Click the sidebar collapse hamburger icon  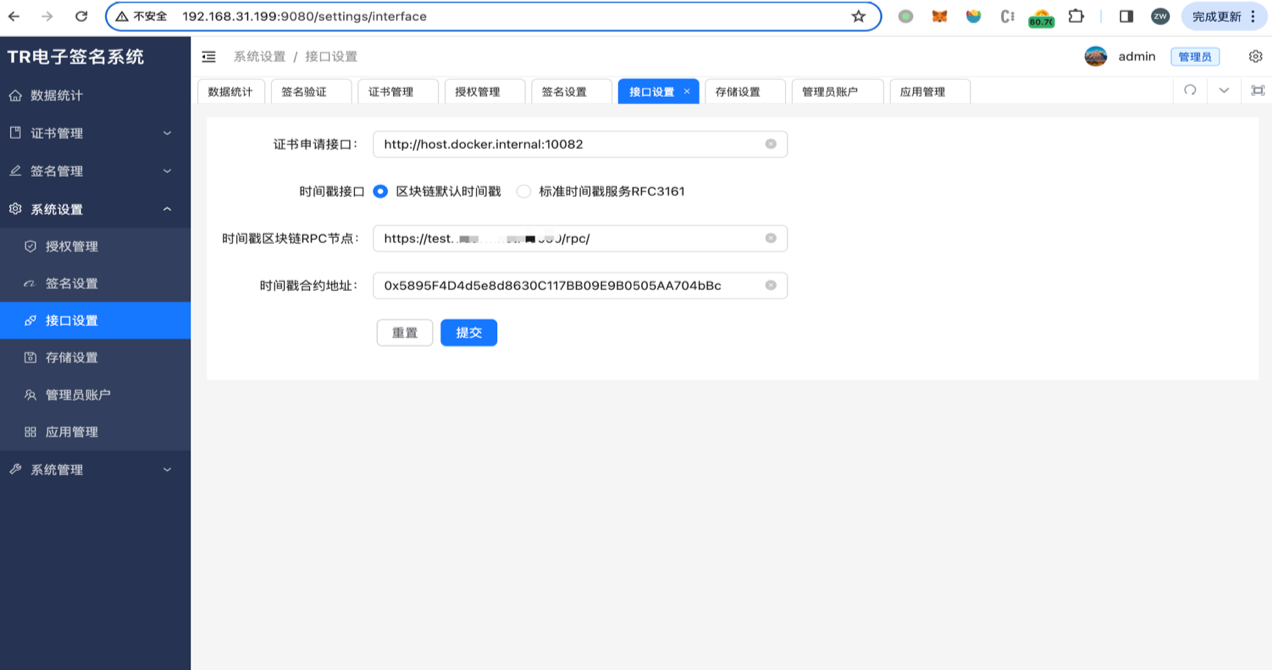tap(208, 57)
